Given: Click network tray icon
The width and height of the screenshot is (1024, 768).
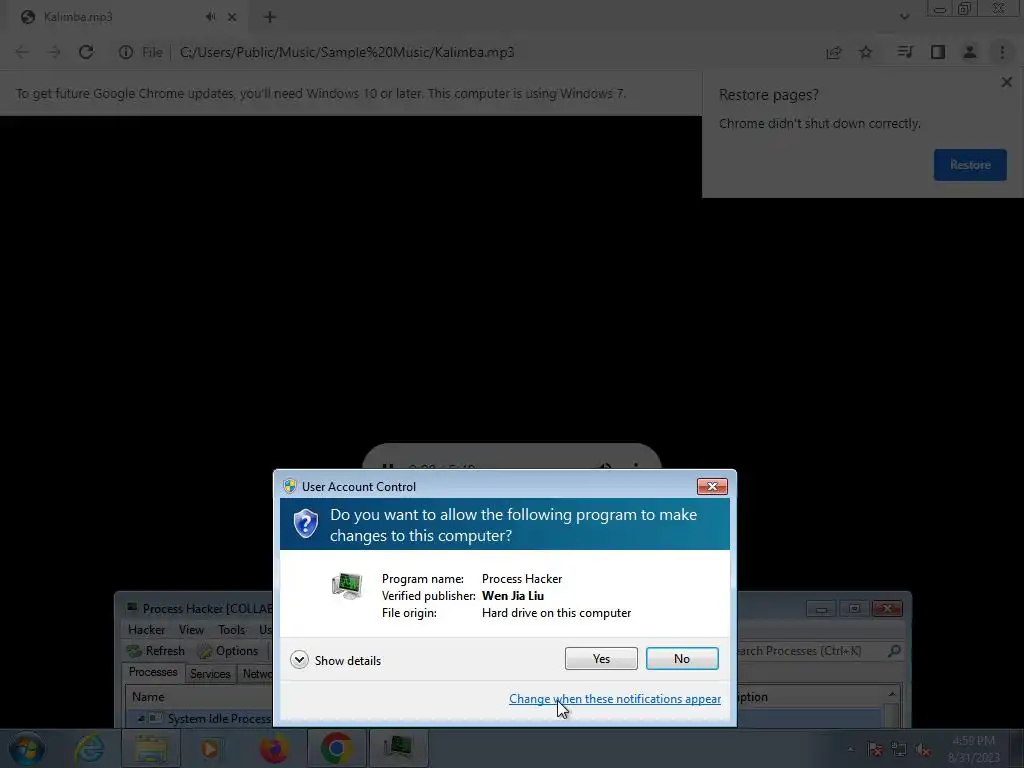Looking at the screenshot, I should tap(899, 749).
